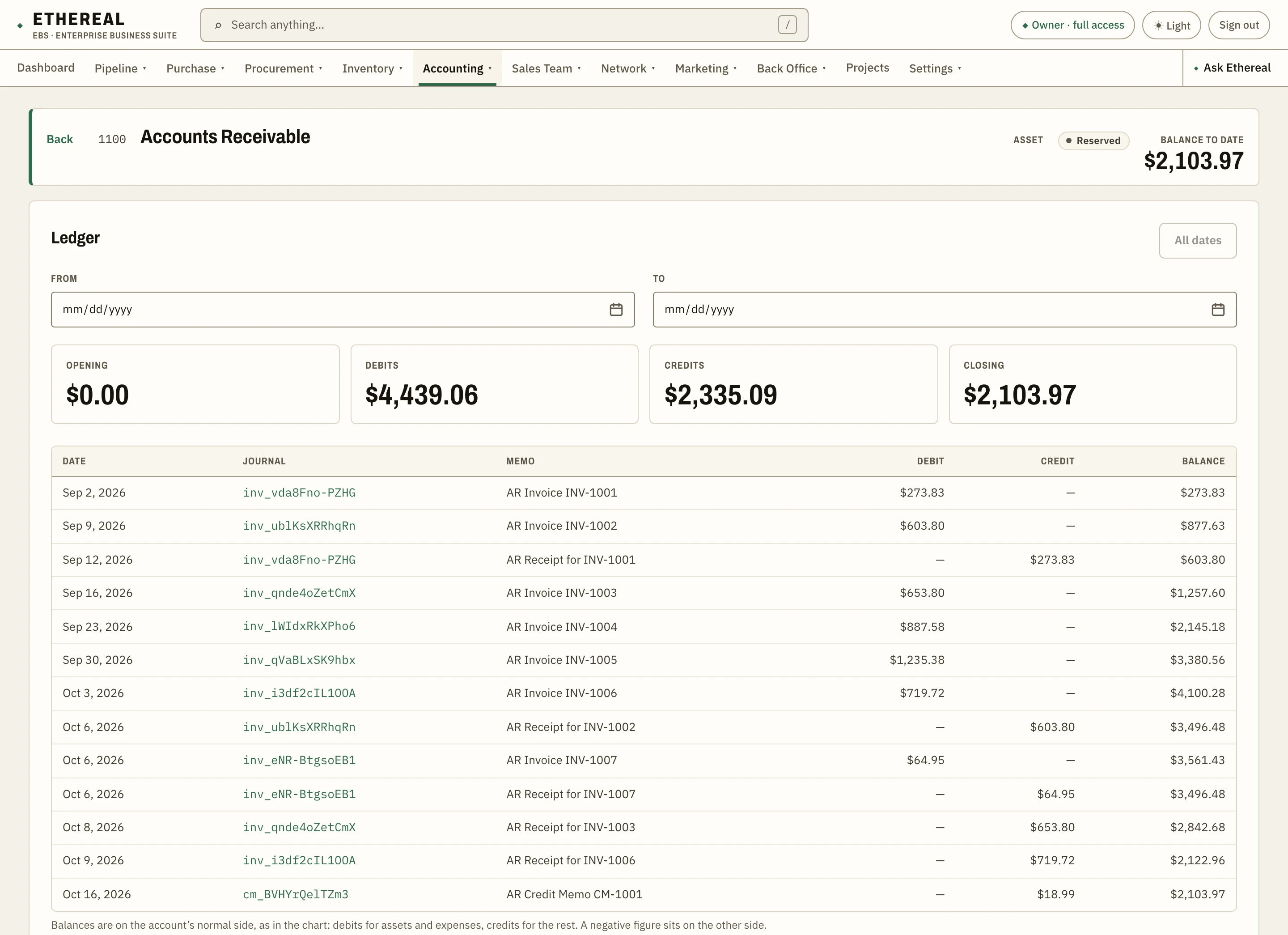Expand the Sales Team menu
Image resolution: width=1288 pixels, height=935 pixels.
coord(547,68)
